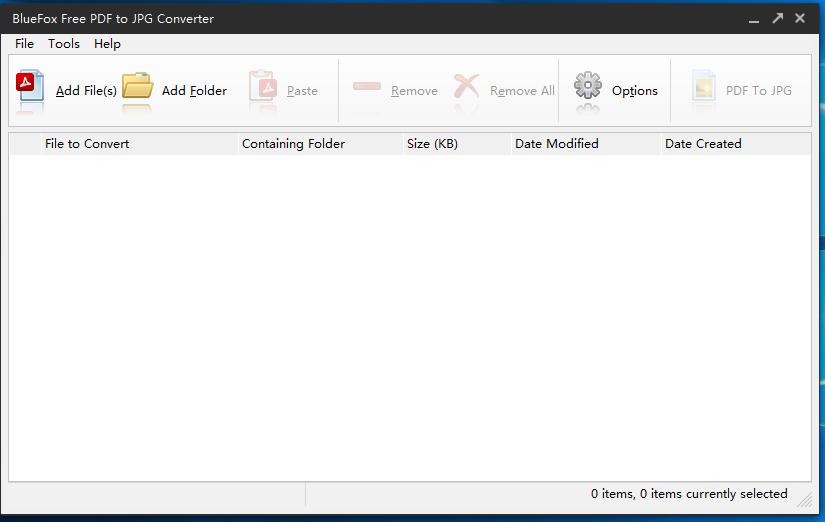Click the PDF To JPG convert icon
Screen dimensions: 825x522
coord(704,88)
